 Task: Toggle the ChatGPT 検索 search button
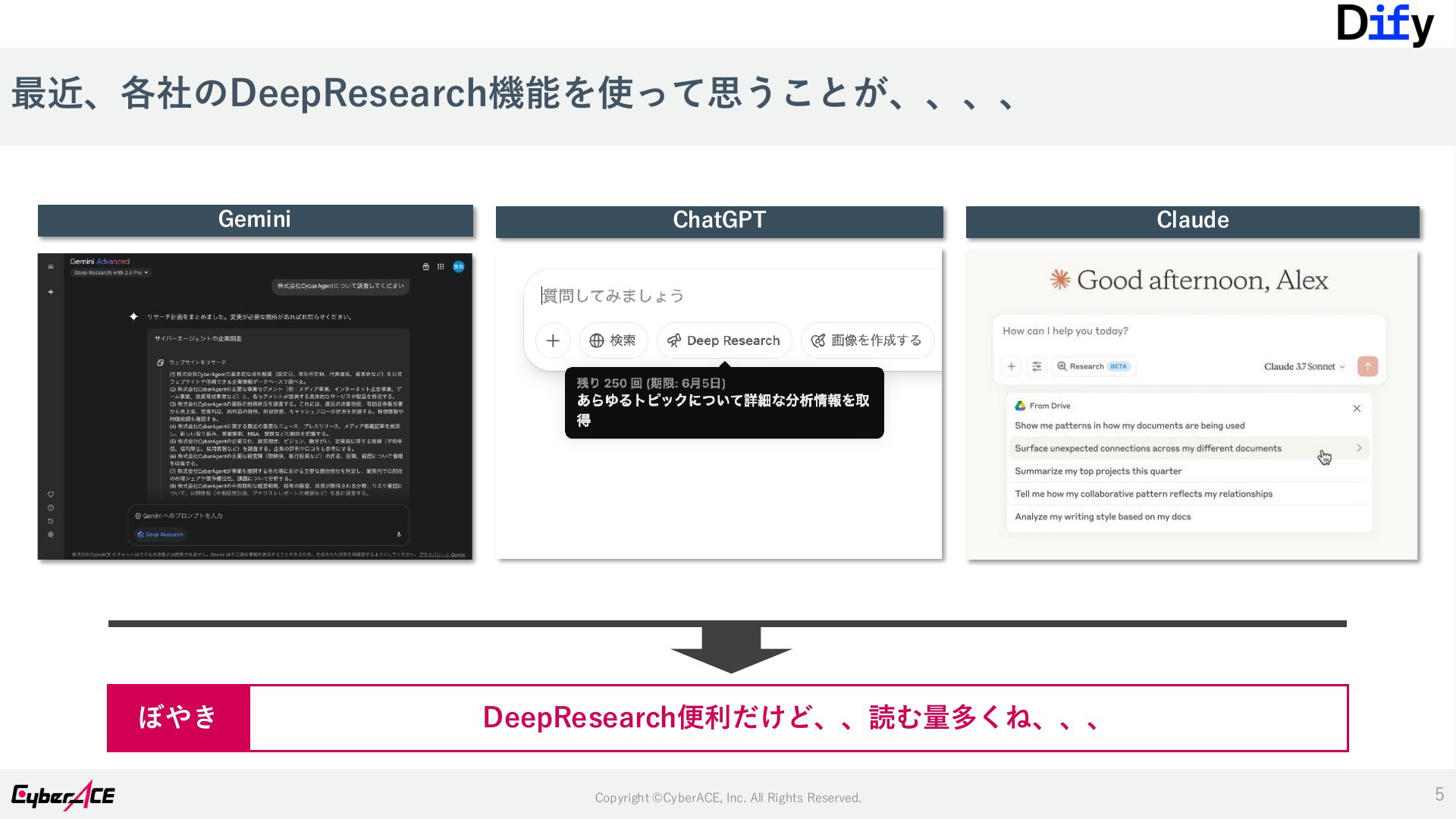(613, 340)
